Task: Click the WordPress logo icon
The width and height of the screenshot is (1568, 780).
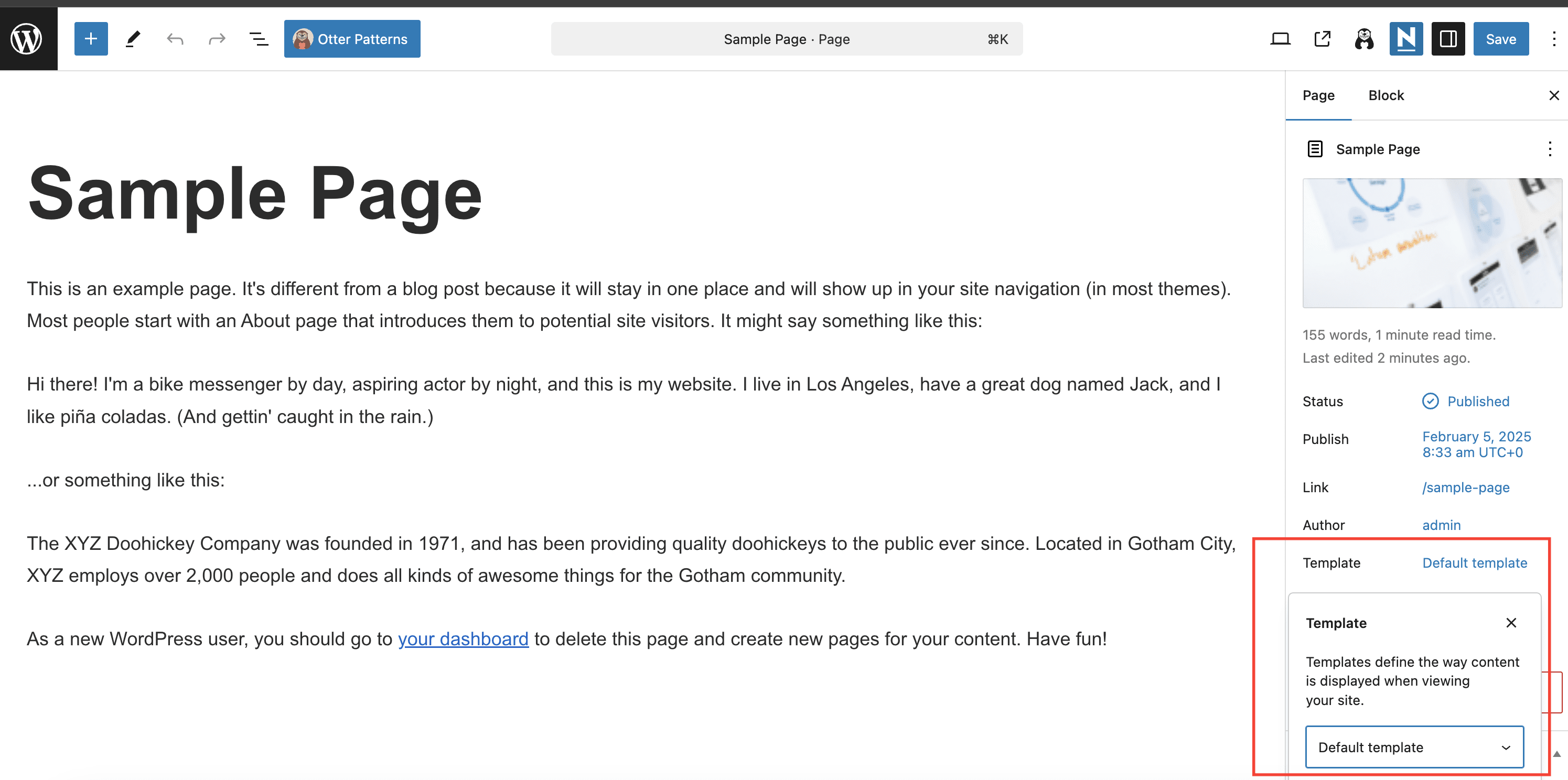Action: tap(27, 39)
